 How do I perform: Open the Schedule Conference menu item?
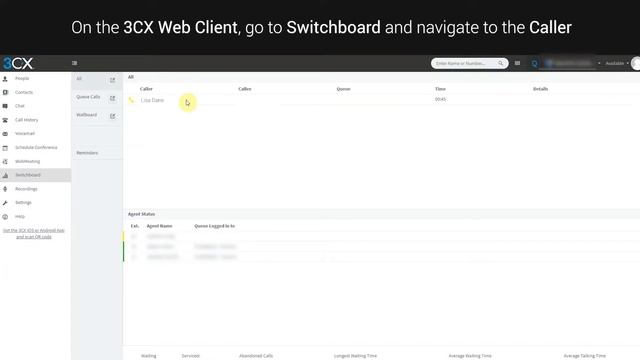35,147
